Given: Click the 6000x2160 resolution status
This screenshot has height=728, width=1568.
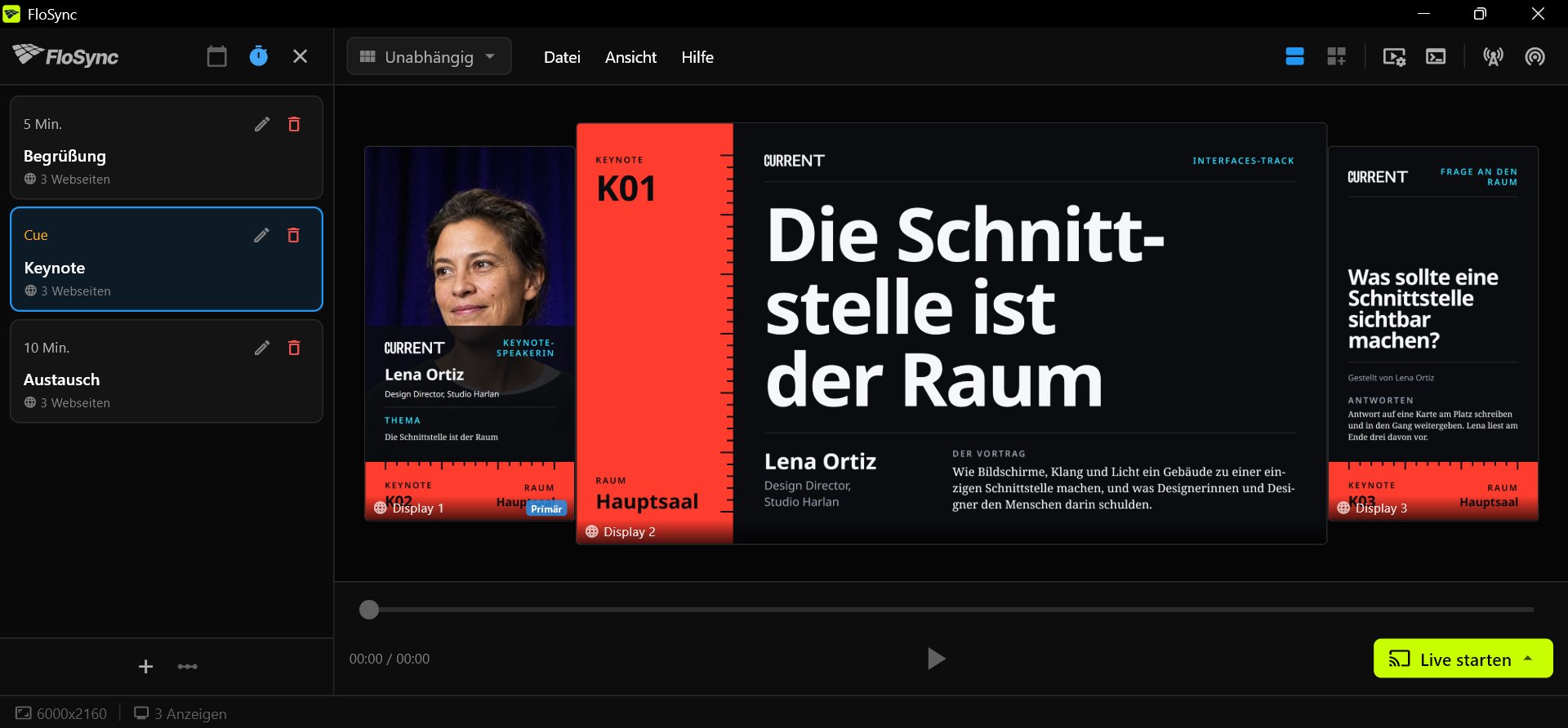Looking at the screenshot, I should [61, 713].
